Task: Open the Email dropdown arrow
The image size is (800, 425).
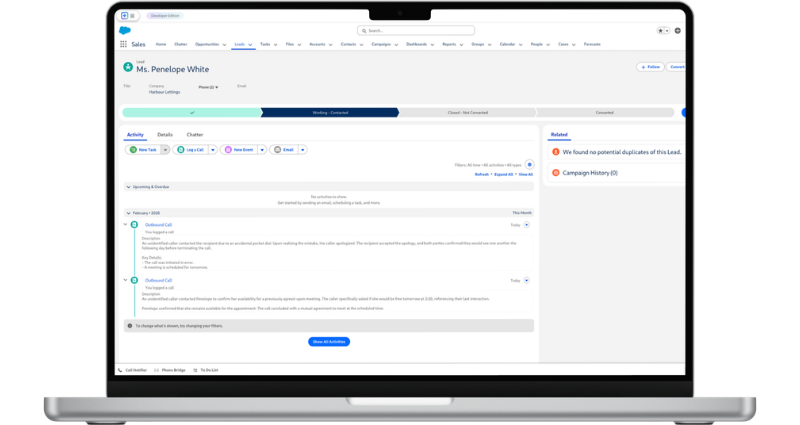Action: pos(303,149)
